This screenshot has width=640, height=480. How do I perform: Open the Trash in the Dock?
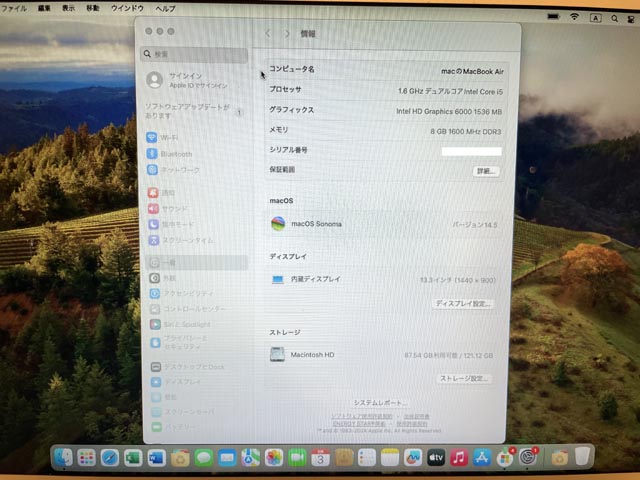tap(584, 457)
